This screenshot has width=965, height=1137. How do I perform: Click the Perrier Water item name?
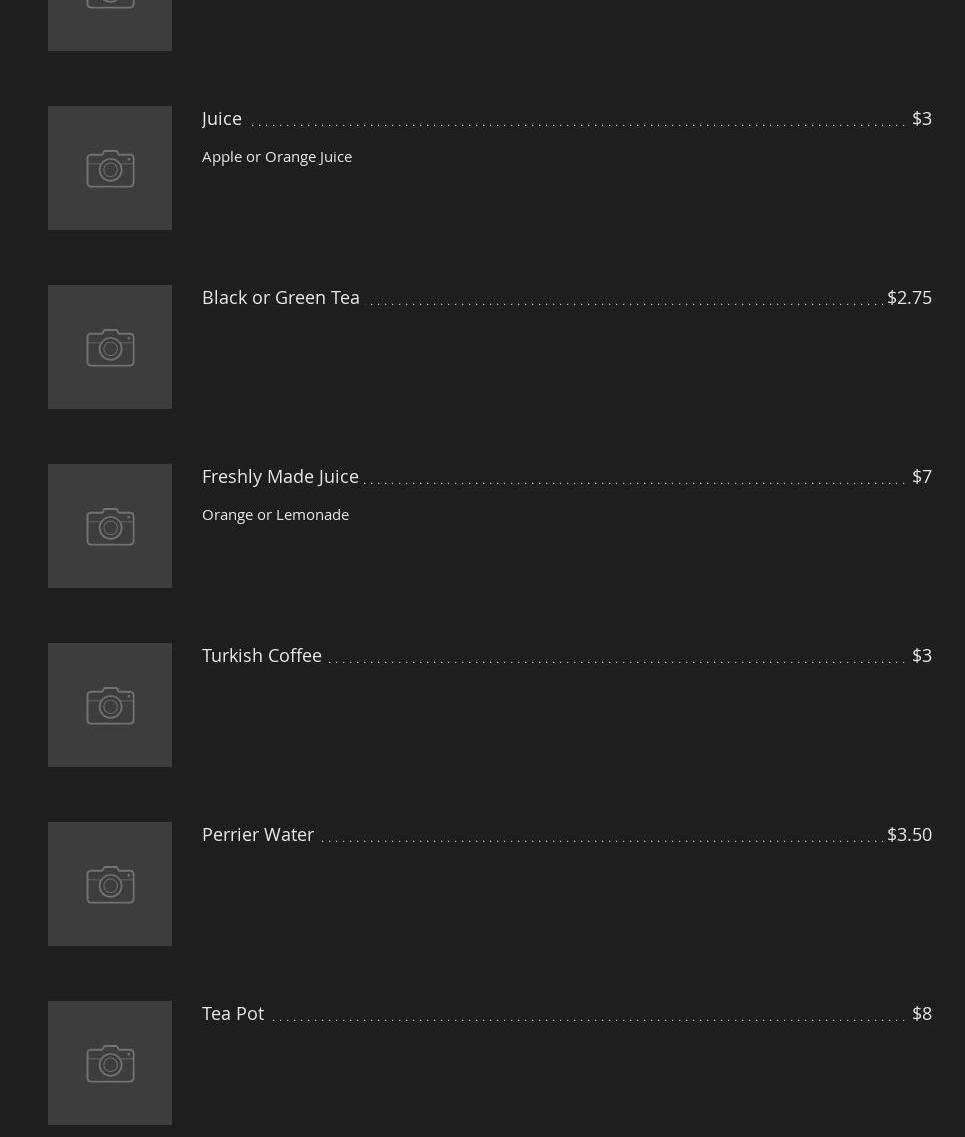coord(258,835)
